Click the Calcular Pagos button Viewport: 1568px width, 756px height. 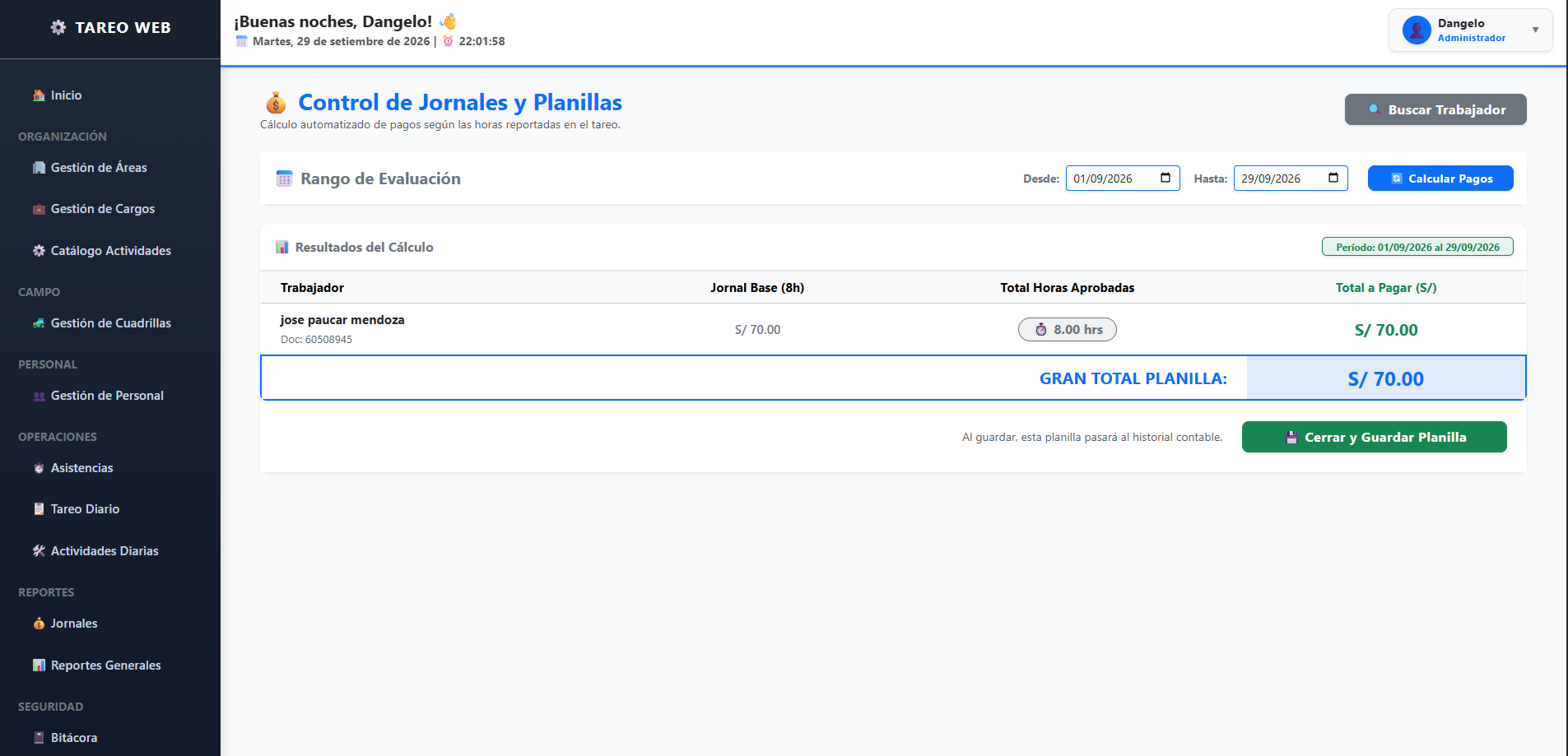pos(1440,179)
